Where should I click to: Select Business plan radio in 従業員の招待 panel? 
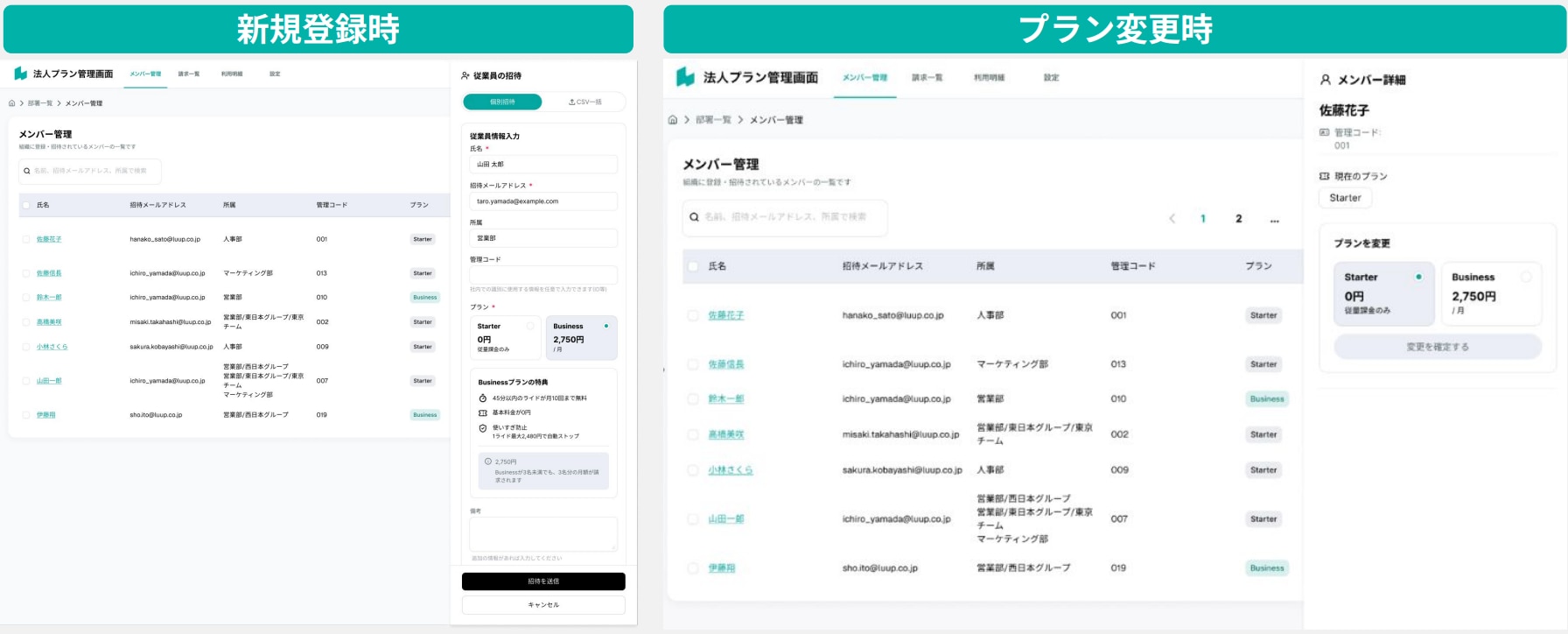606,326
